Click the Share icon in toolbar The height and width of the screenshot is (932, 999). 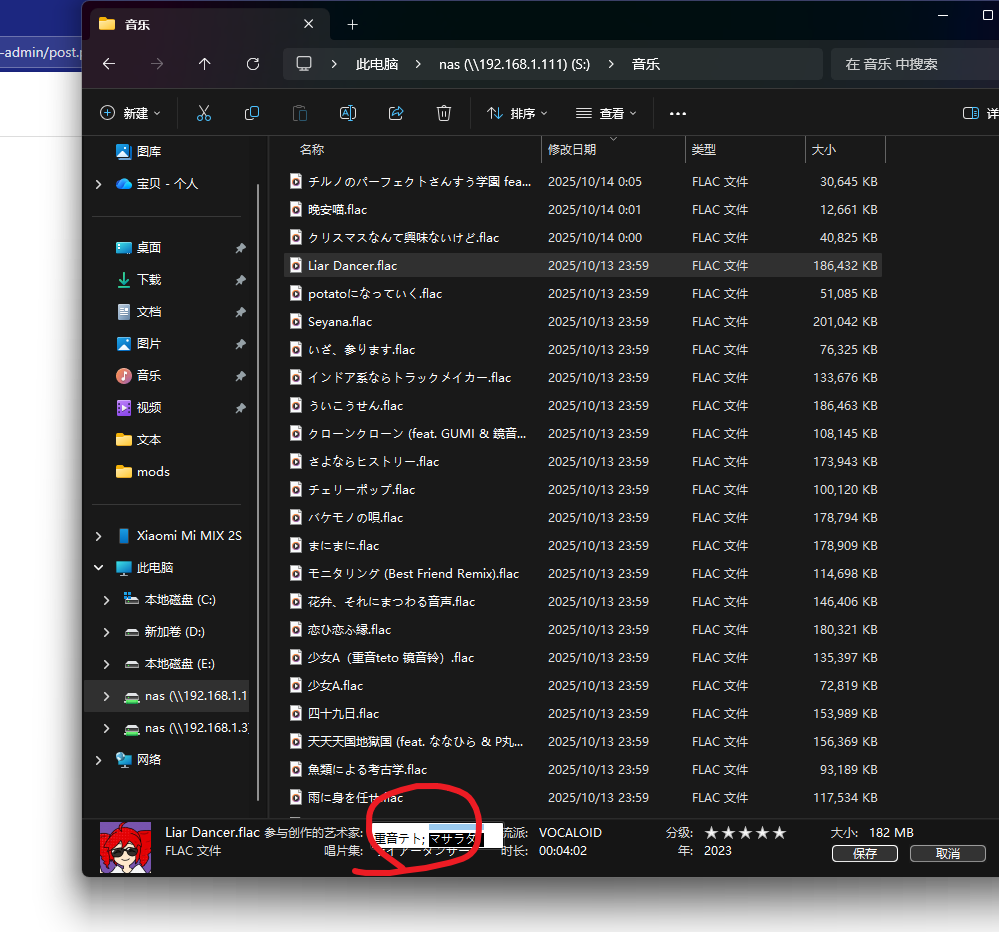pyautogui.click(x=396, y=113)
